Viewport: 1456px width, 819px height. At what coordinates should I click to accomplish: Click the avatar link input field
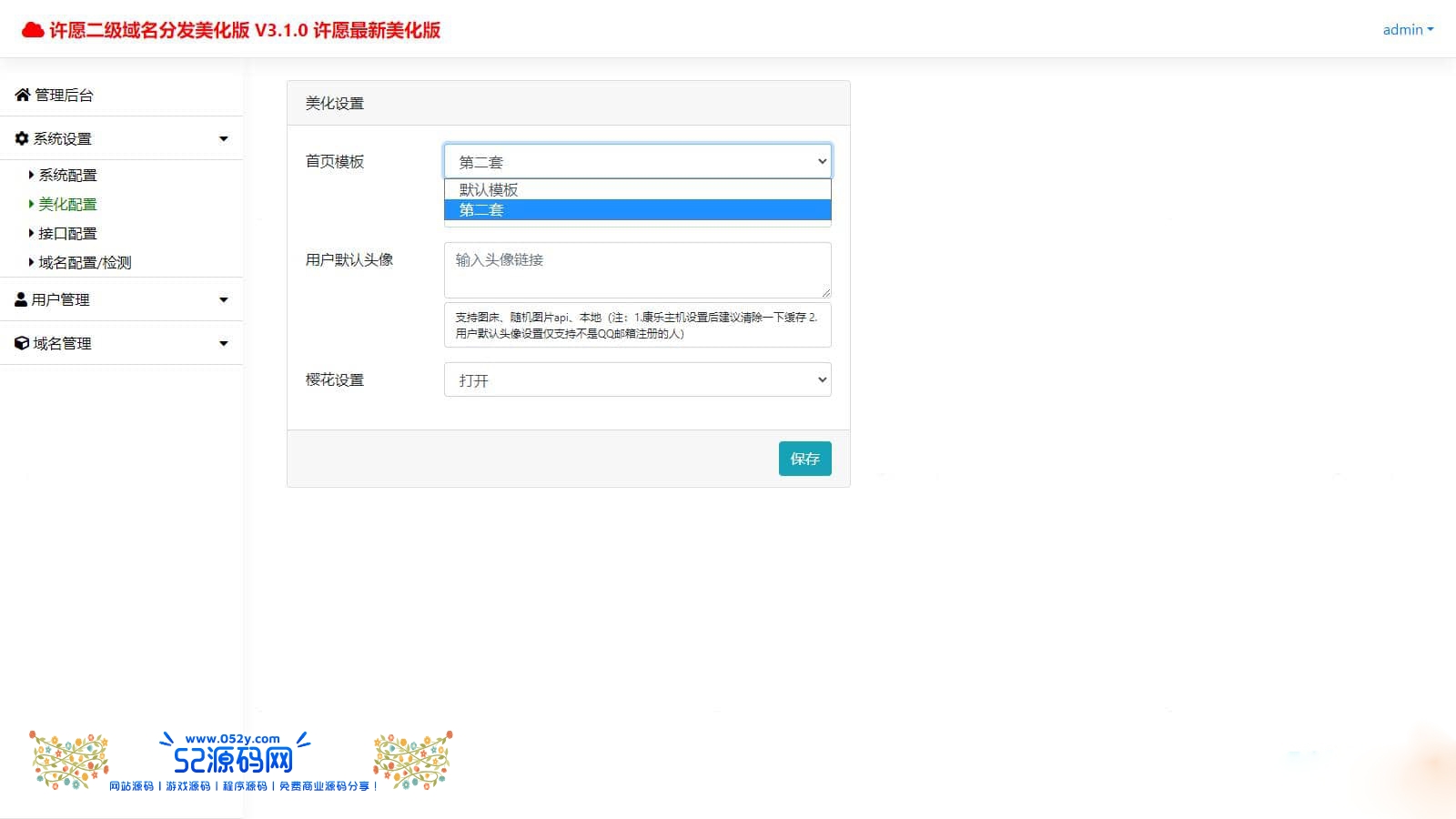coord(636,269)
